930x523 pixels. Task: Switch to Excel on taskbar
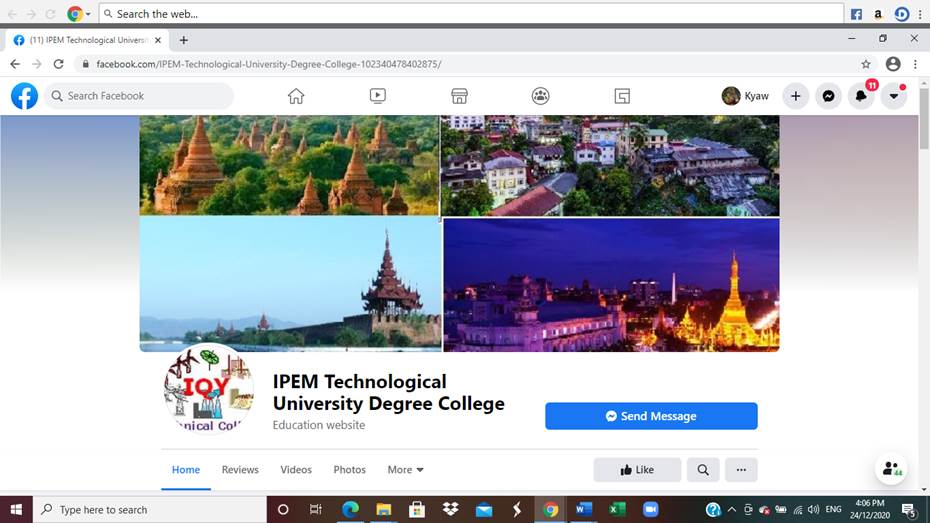point(617,510)
